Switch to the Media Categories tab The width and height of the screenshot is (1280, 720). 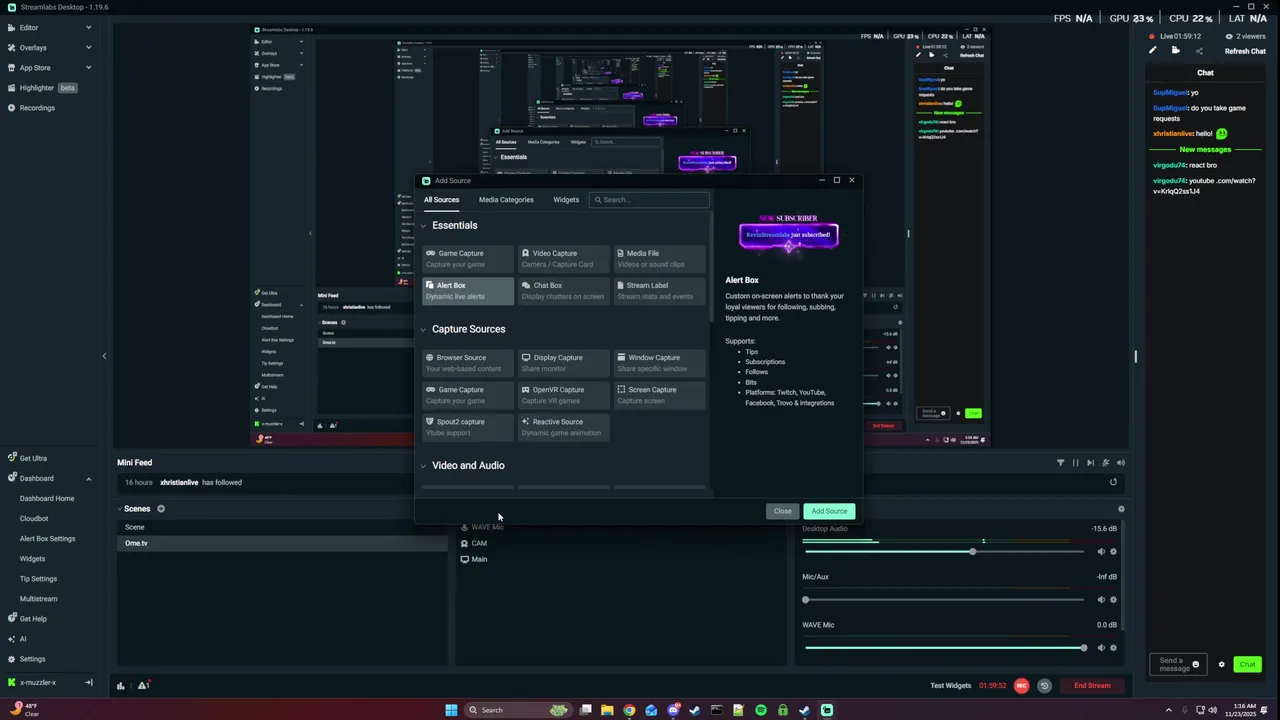506,200
